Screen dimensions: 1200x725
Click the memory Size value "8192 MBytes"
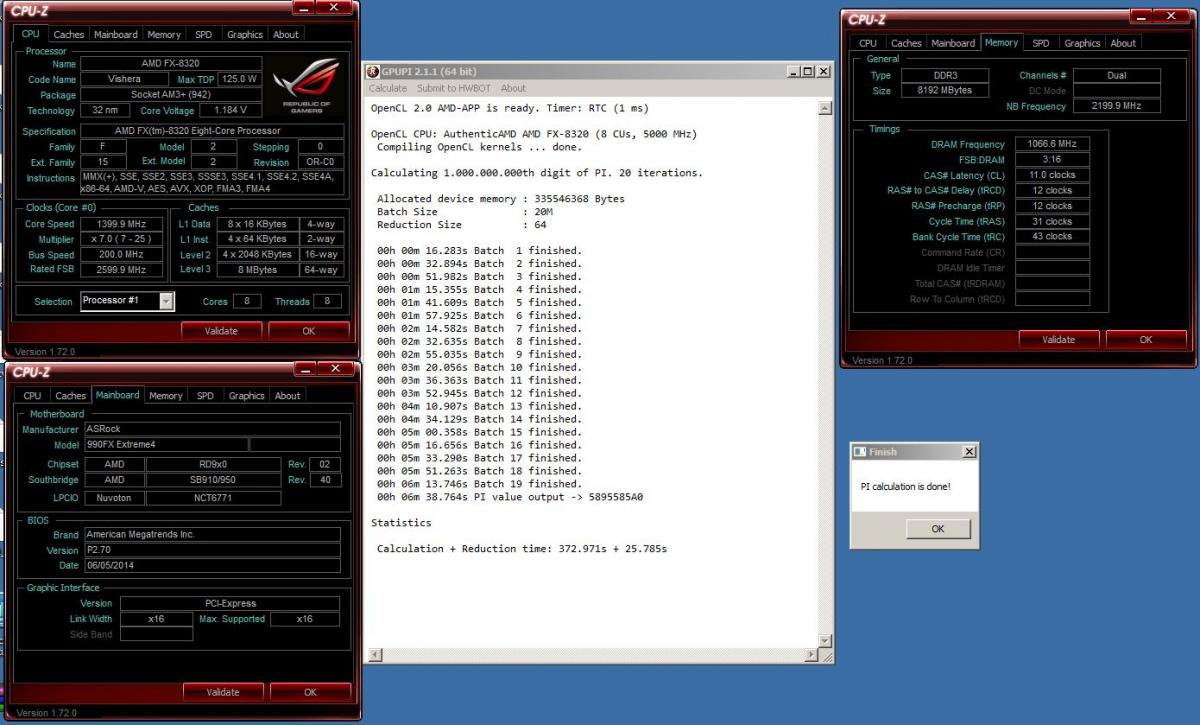pyautogui.click(x=945, y=91)
